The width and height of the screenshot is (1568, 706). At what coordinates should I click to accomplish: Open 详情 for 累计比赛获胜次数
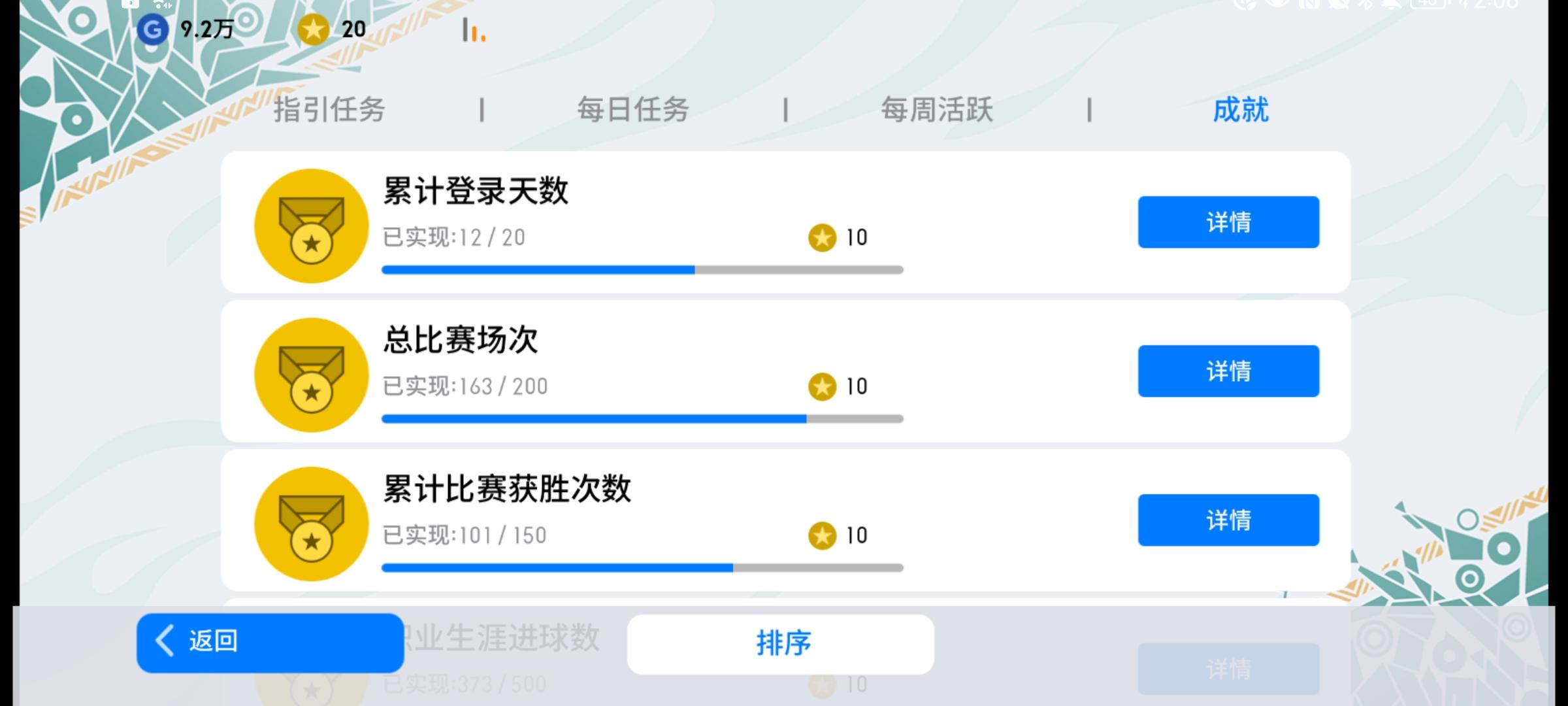click(1228, 520)
